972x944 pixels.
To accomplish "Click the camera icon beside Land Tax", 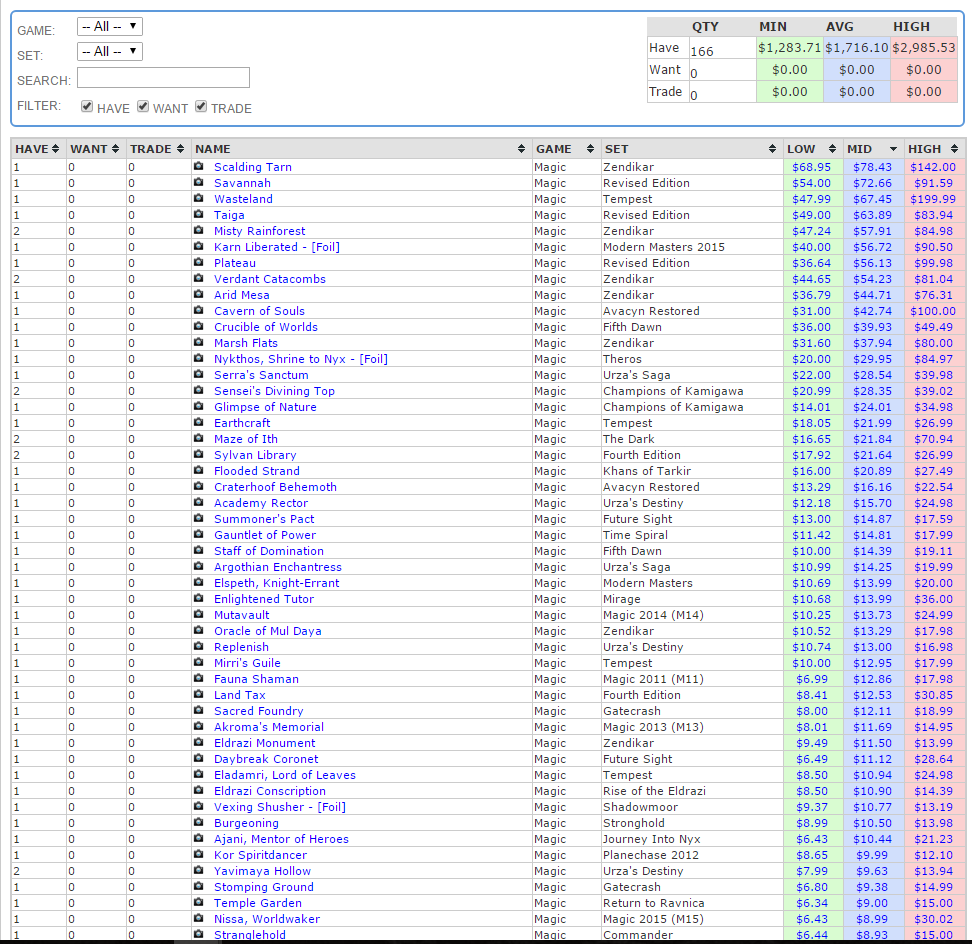I will 198,694.
